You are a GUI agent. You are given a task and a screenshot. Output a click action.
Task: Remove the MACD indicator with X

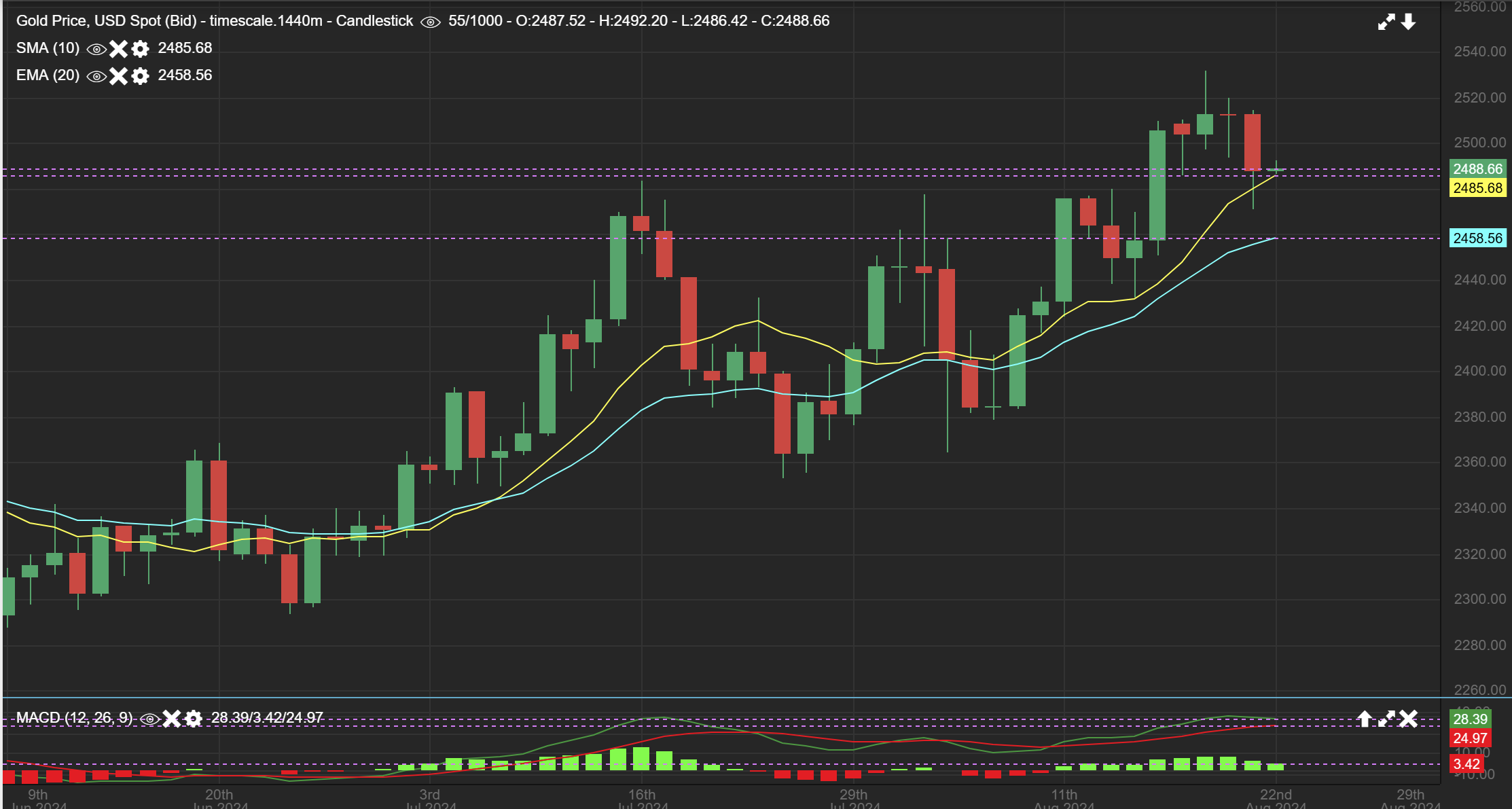pyautogui.click(x=171, y=718)
